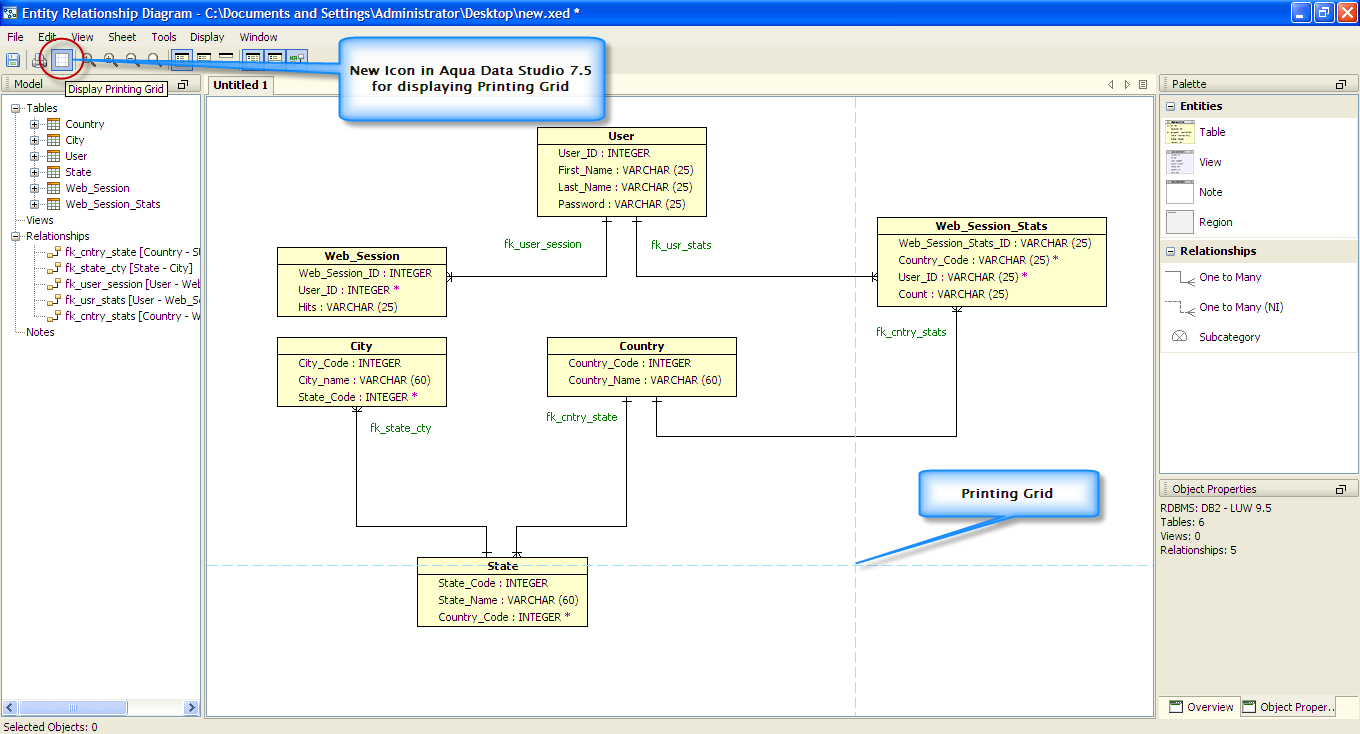Collapse the Tables node in Model tree
1360x734 pixels.
(16, 108)
